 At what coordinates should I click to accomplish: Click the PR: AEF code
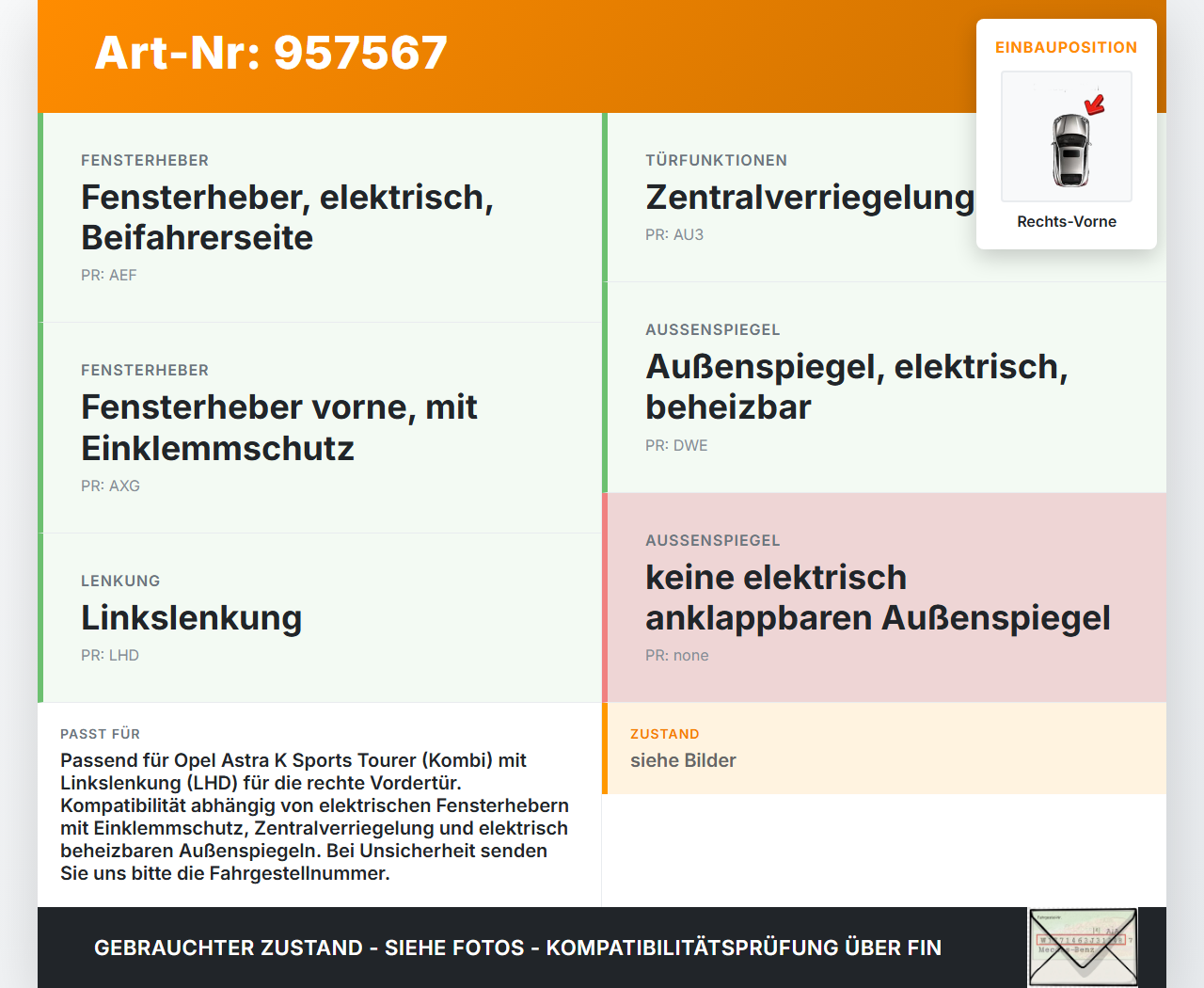[x=108, y=275]
